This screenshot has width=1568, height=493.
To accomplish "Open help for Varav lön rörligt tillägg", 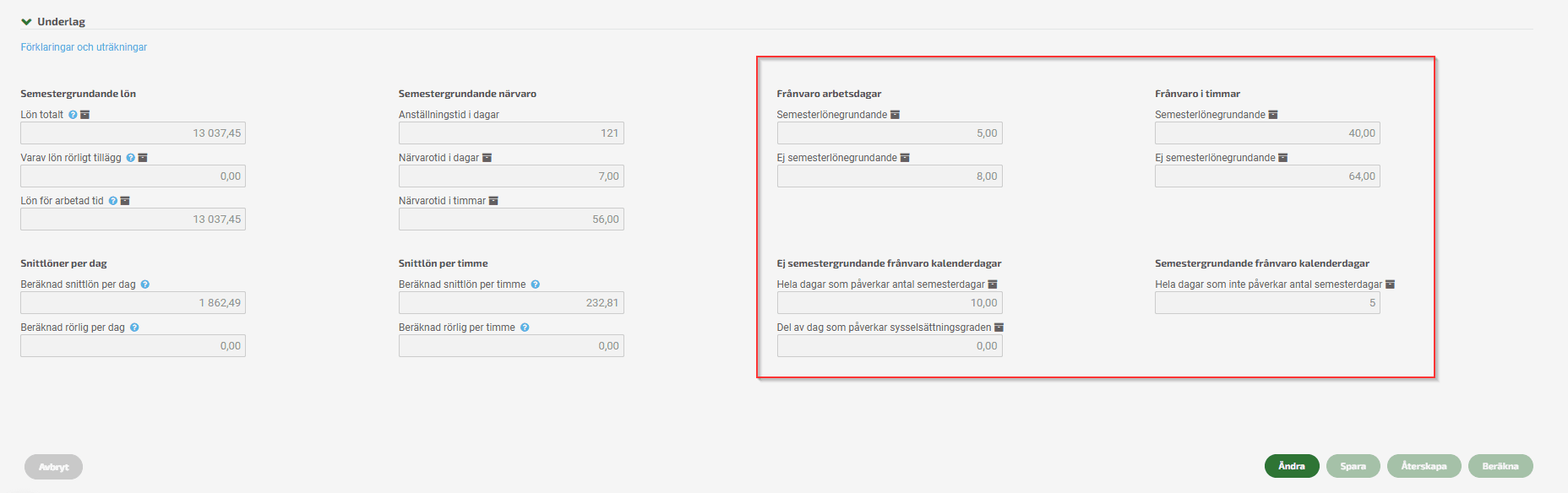I will 131,158.
